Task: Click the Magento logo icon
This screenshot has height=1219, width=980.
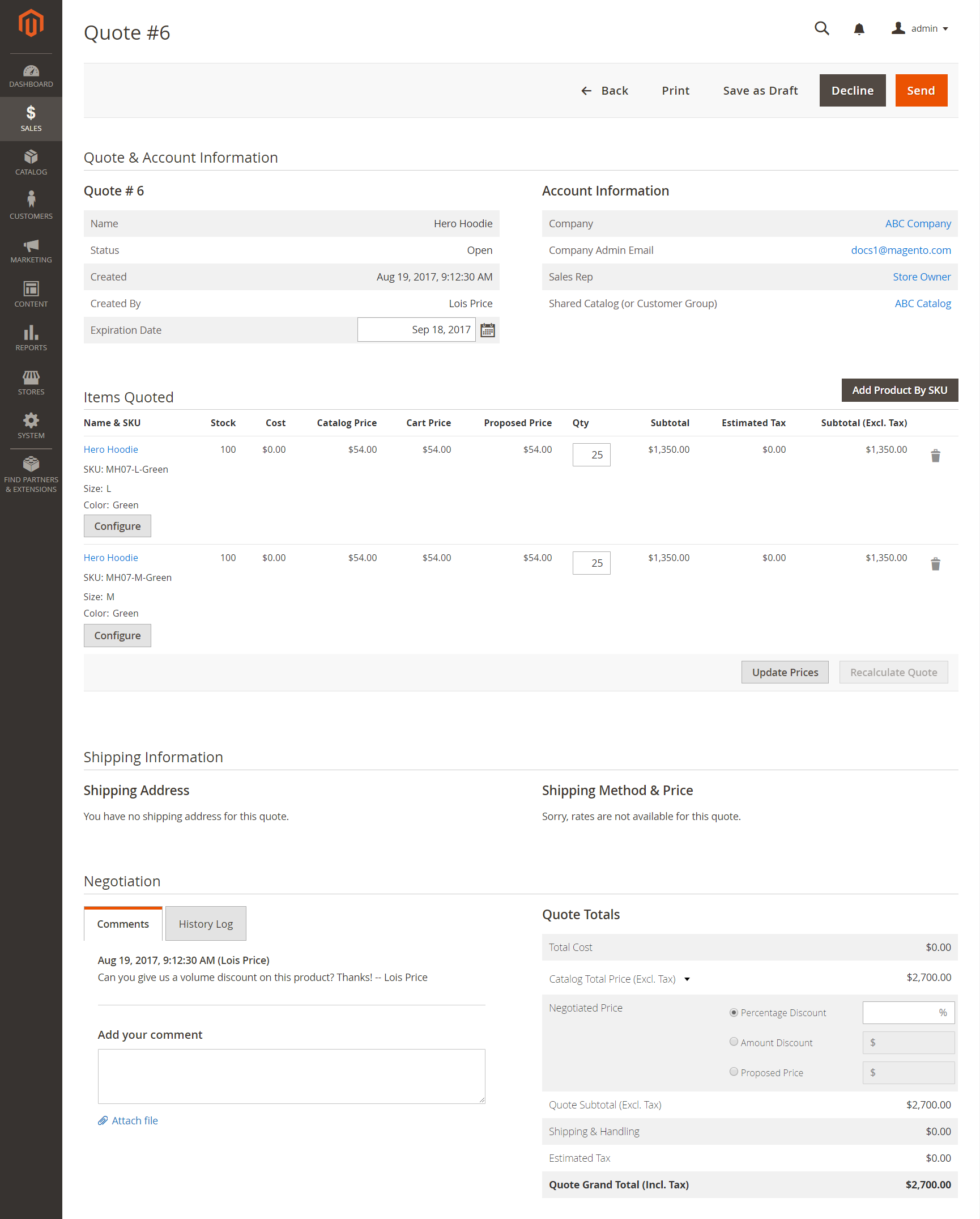Action: click(31, 23)
